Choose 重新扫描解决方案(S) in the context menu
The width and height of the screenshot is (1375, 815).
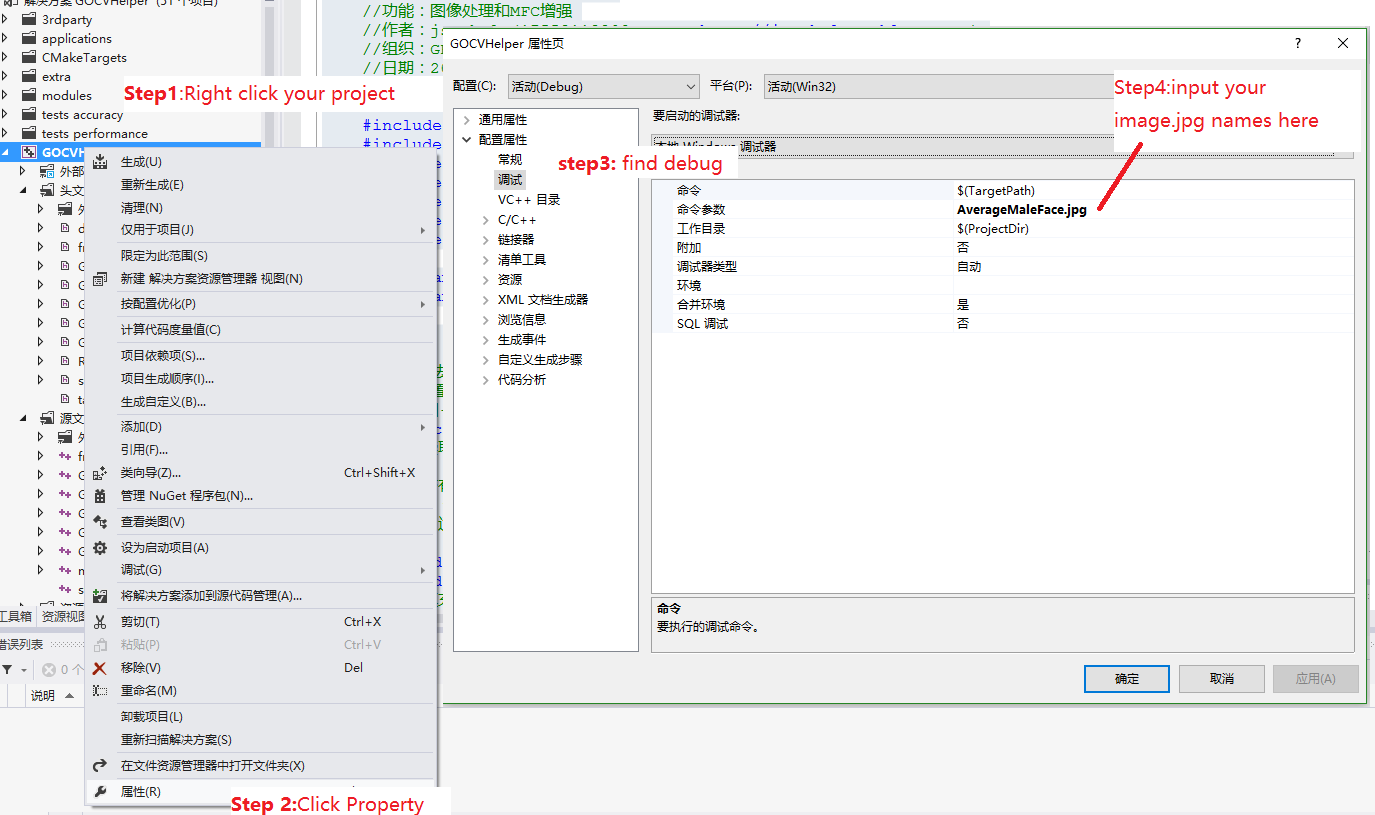pyautogui.click(x=260, y=740)
